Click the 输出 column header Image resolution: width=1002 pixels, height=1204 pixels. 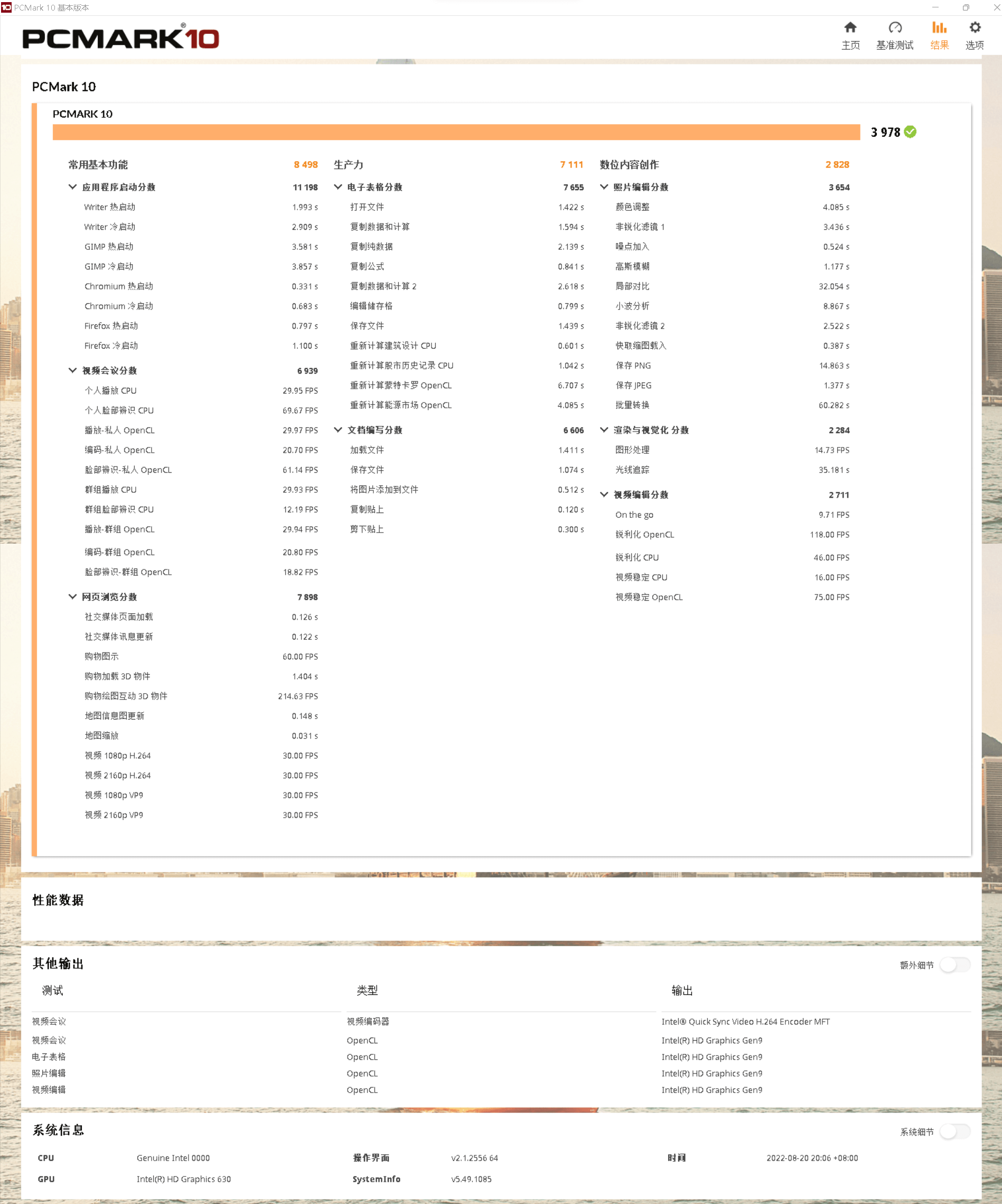pos(682,990)
